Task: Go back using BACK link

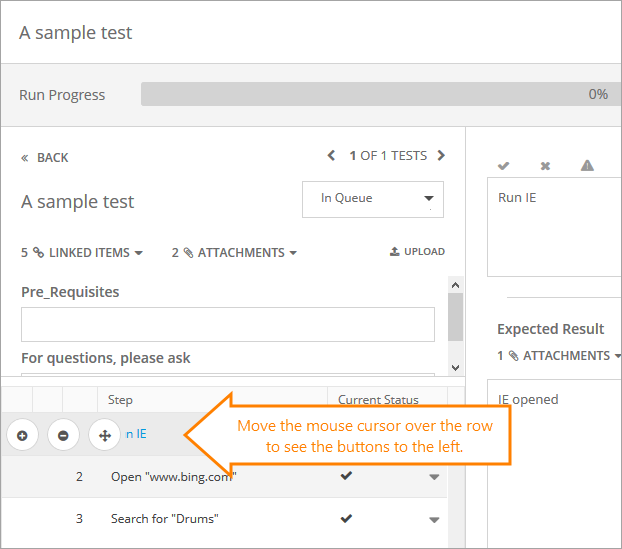Action: coord(45,158)
